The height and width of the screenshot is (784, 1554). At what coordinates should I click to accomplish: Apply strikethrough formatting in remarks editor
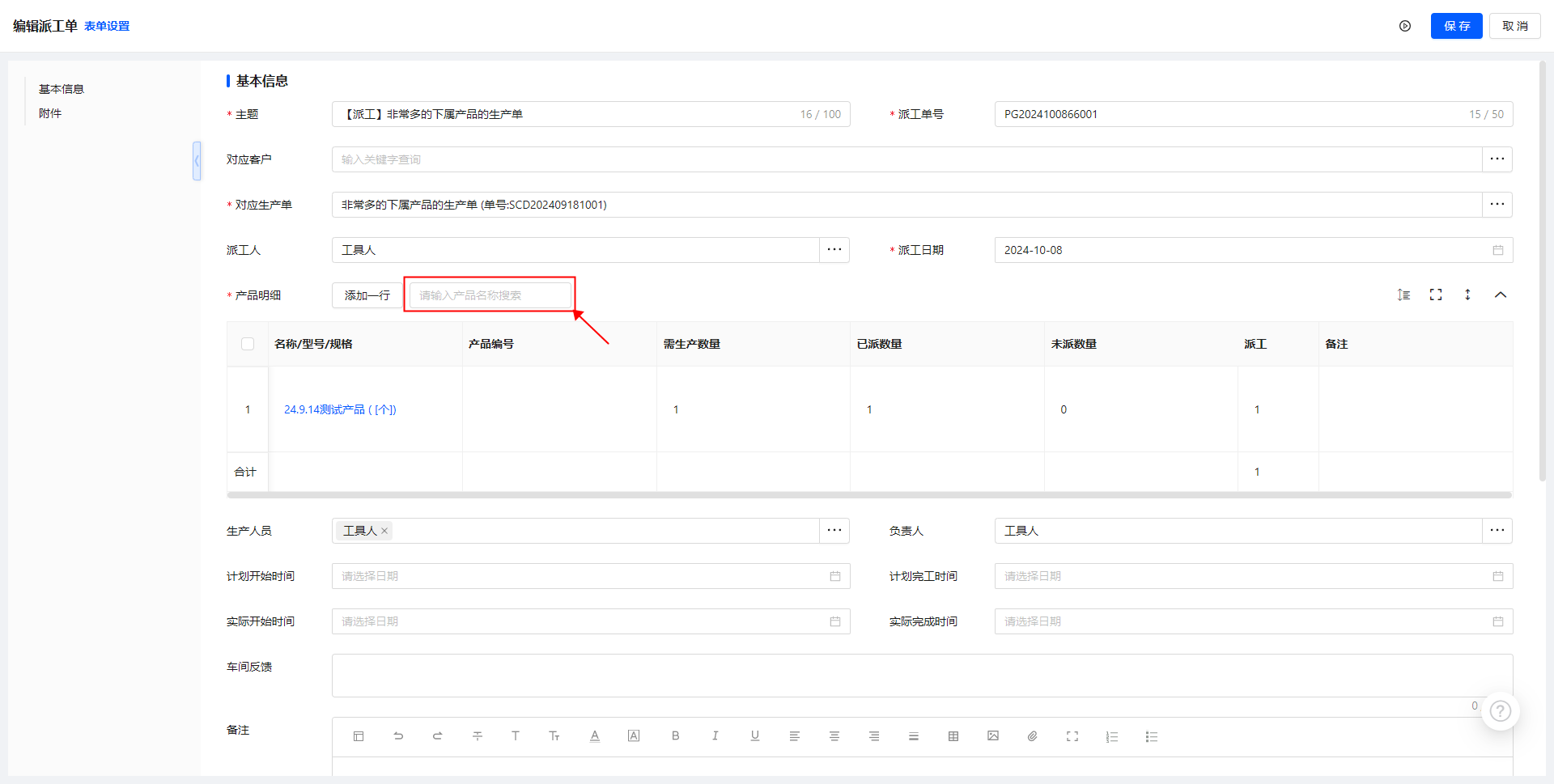[478, 736]
